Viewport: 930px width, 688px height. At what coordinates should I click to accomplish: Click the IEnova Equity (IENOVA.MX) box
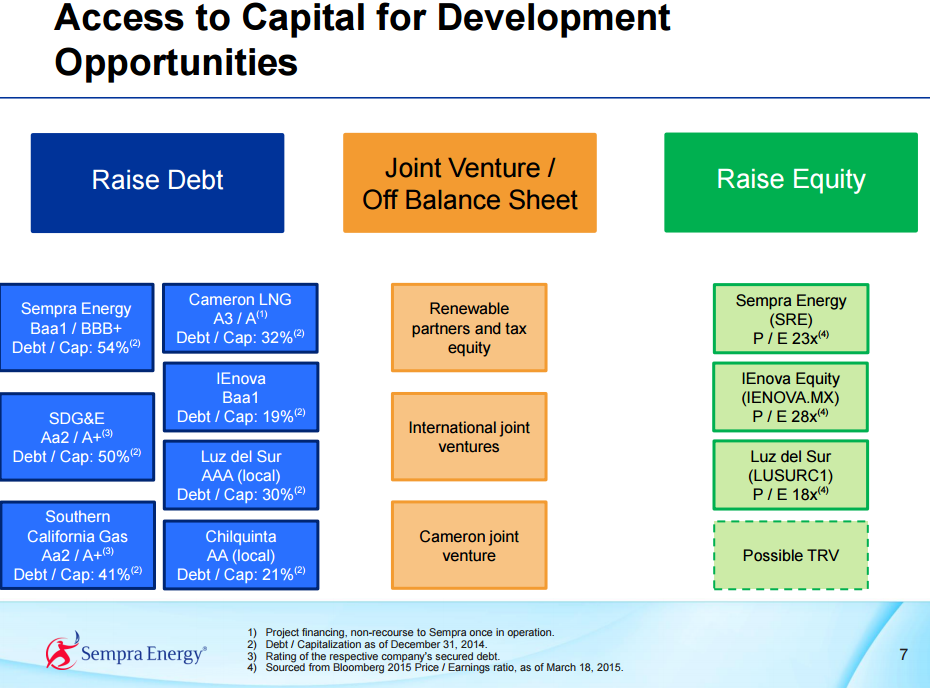[791, 397]
